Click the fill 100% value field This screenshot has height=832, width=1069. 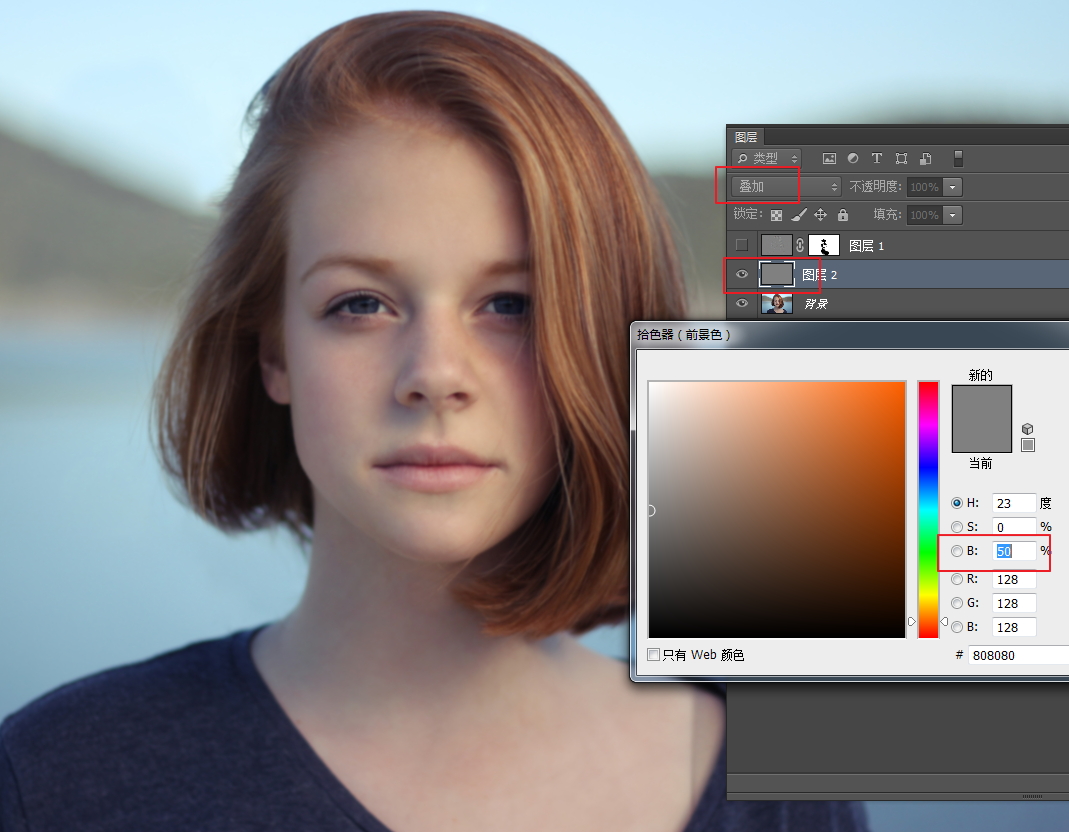pos(925,215)
